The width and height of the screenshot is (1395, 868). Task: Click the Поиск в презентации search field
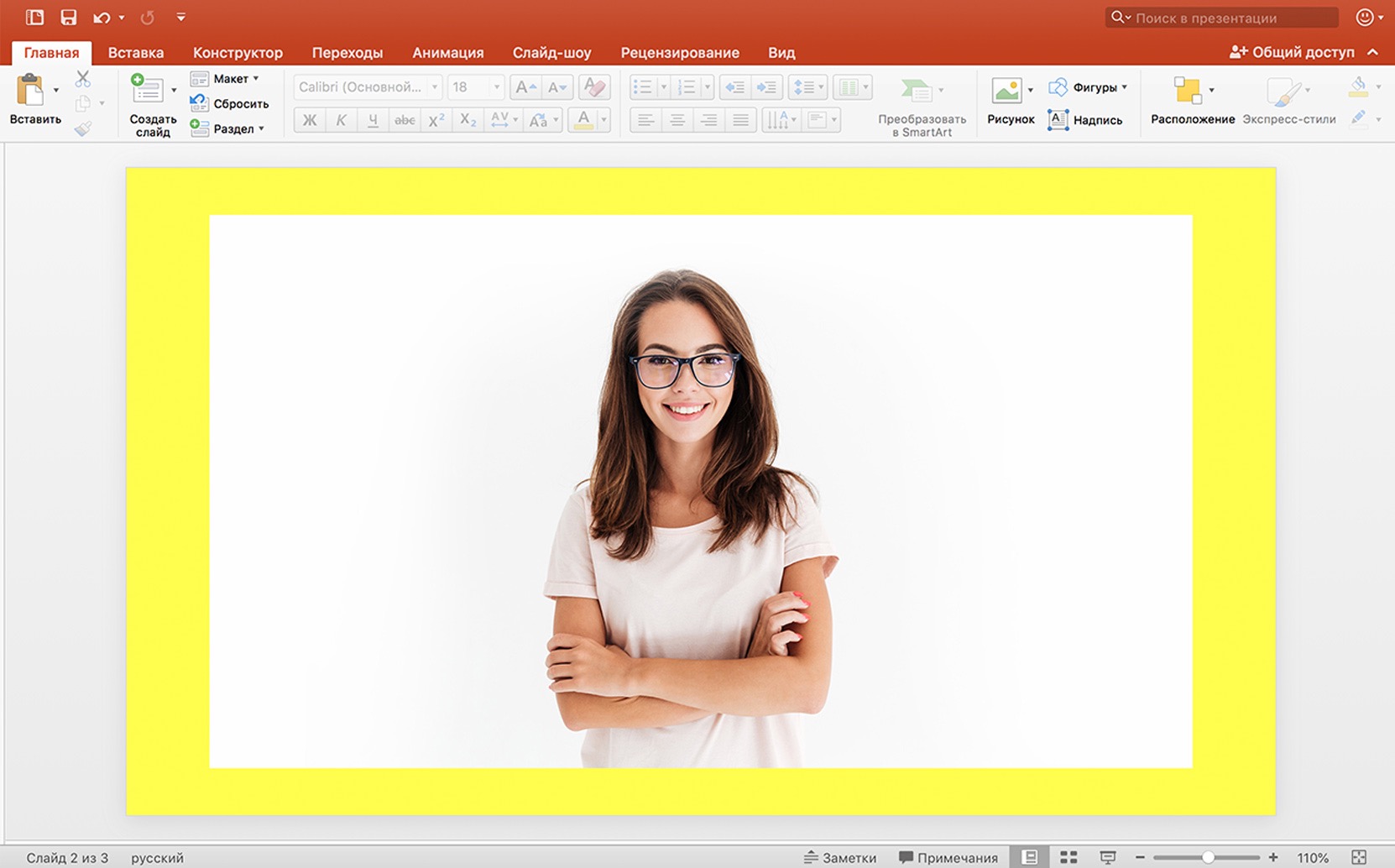click(x=1222, y=18)
